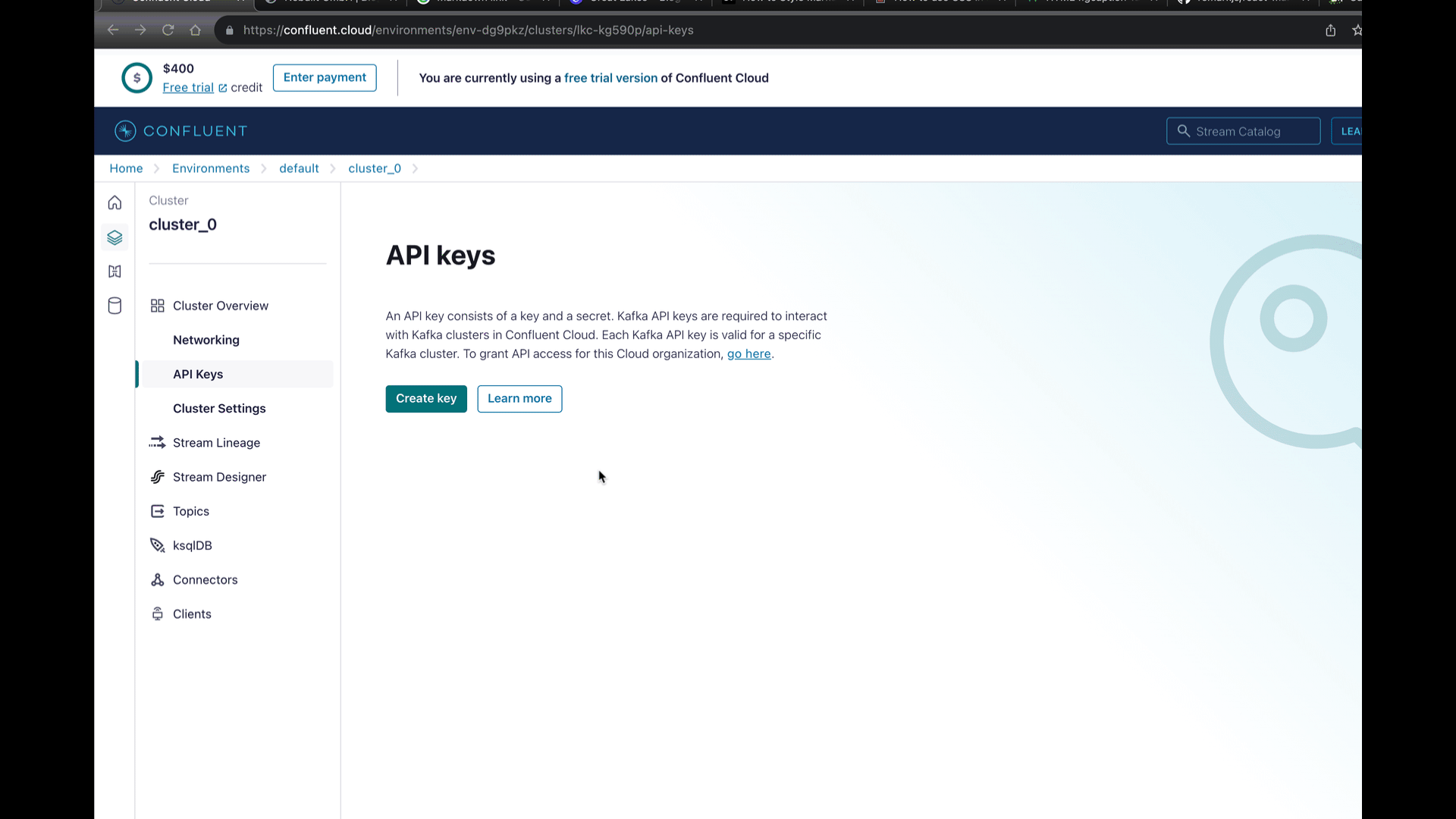Click the Cluster Overview grid icon
The height and width of the screenshot is (819, 1456).
[157, 306]
